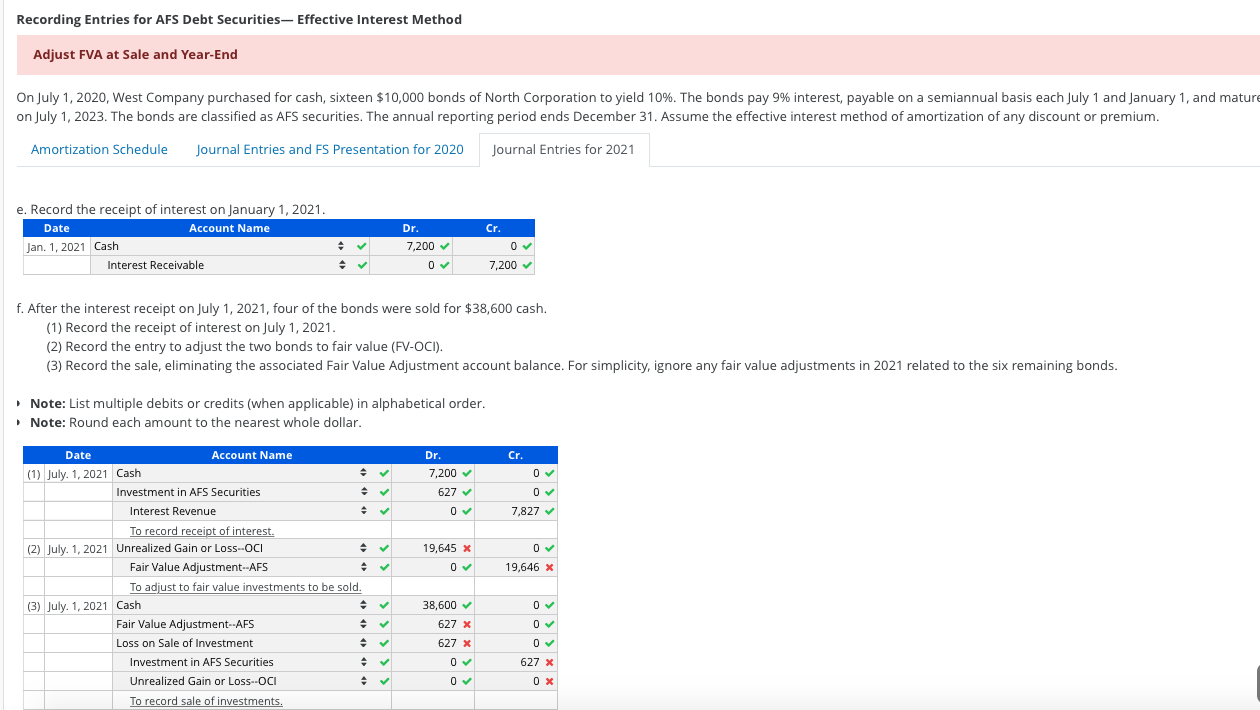Click the red X beside the 19,645 Unrealized Gain amount
The height and width of the screenshot is (710, 1260).
coord(465,548)
